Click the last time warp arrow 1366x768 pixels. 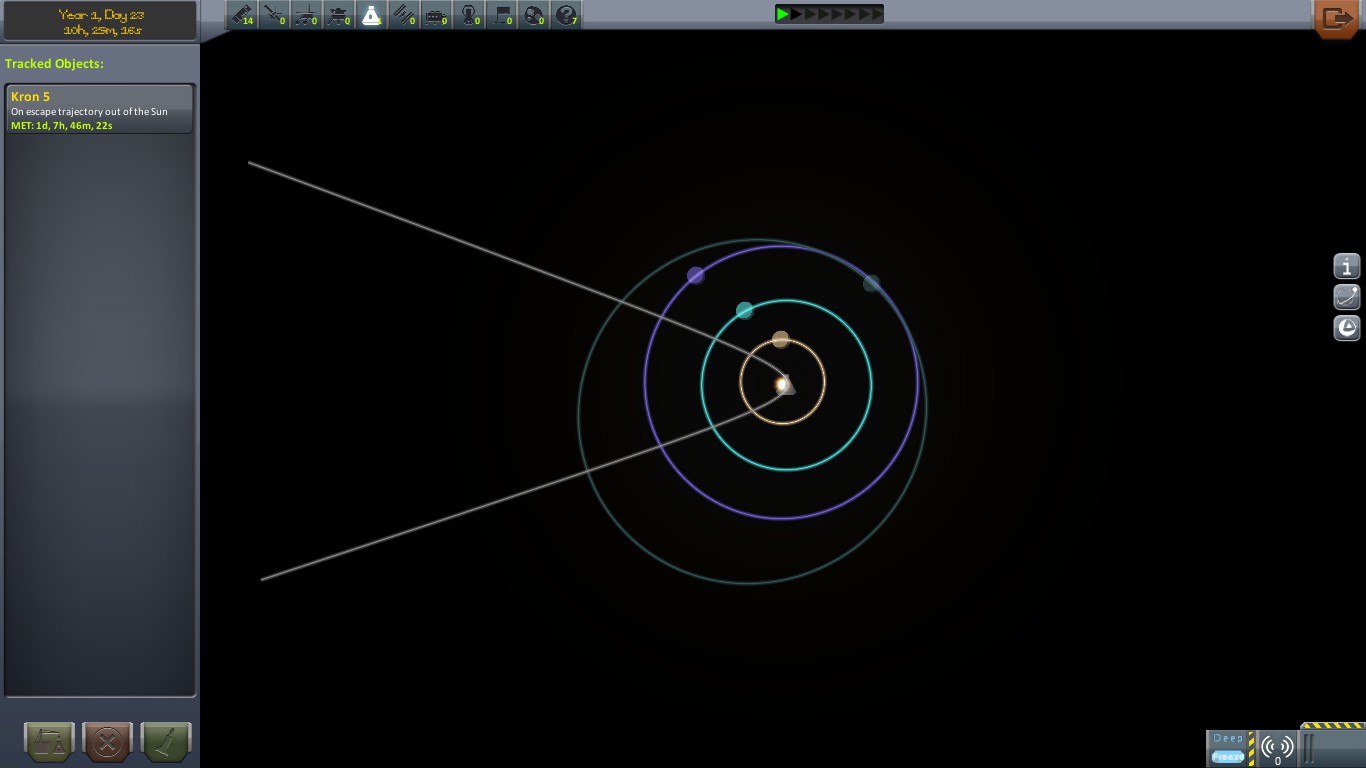coord(876,14)
